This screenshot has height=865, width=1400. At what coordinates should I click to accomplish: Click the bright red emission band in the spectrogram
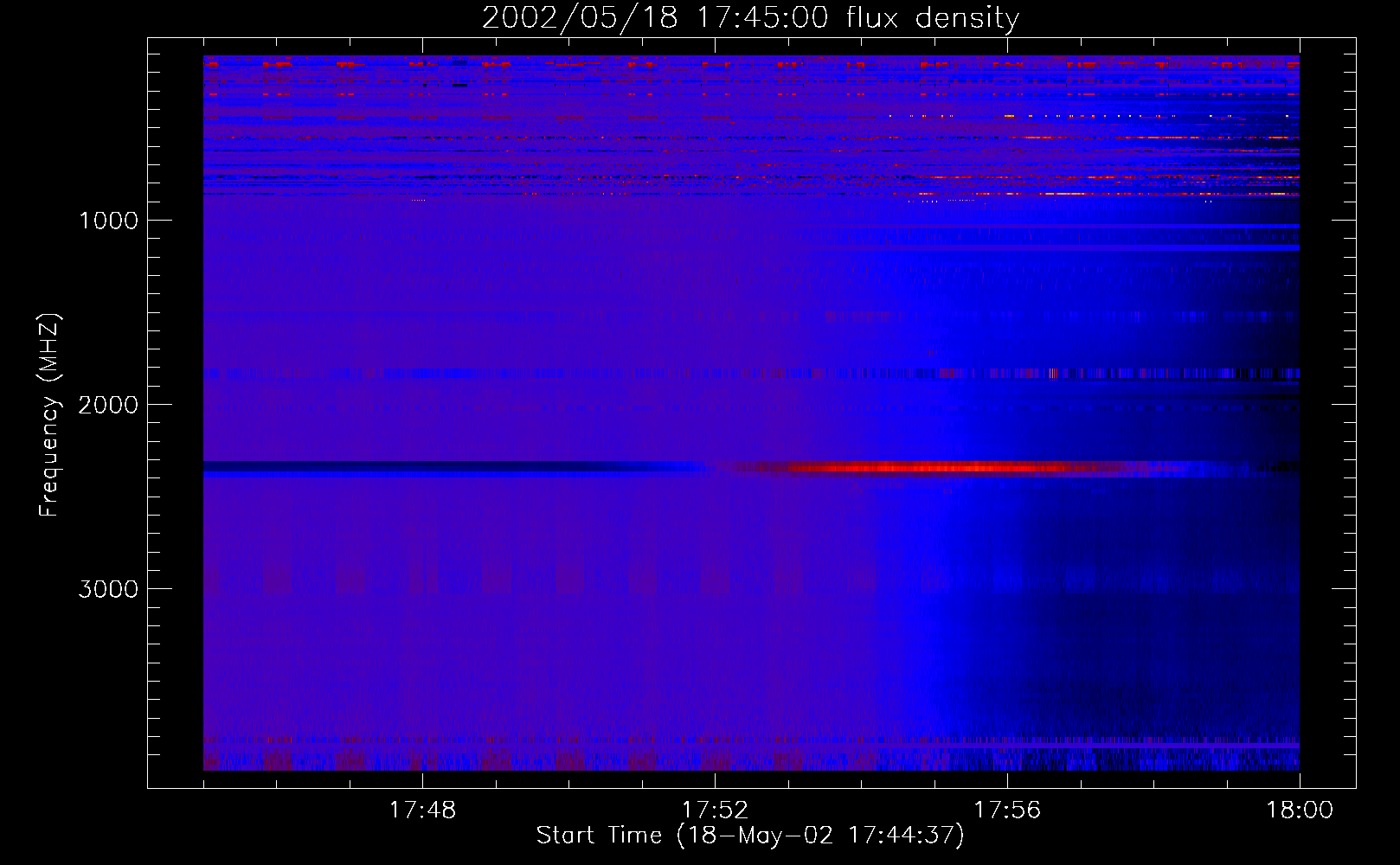click(934, 468)
